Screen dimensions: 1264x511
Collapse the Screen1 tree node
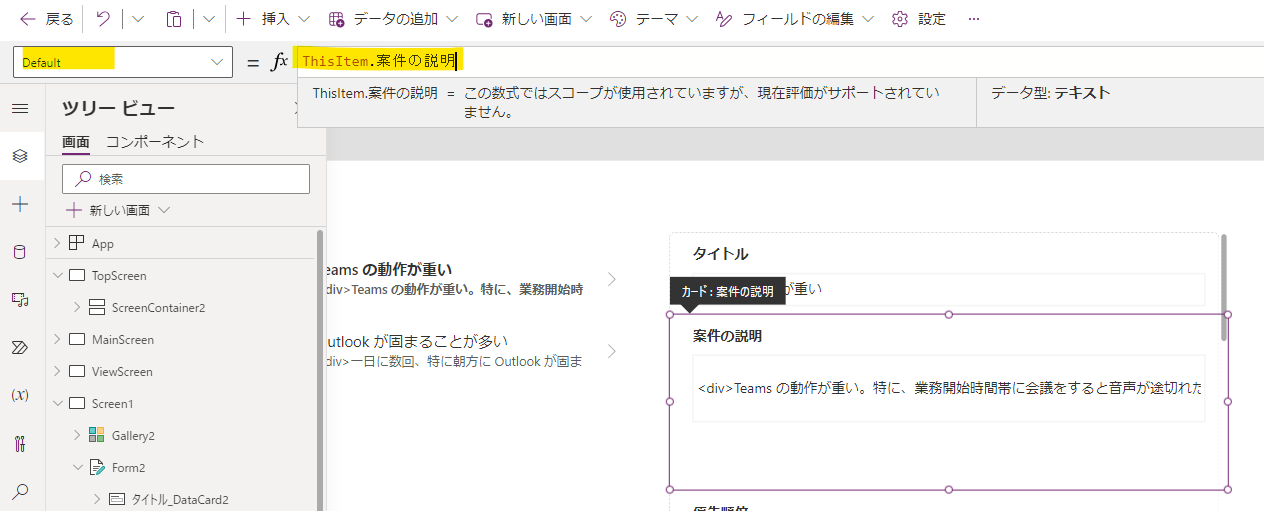[57, 403]
